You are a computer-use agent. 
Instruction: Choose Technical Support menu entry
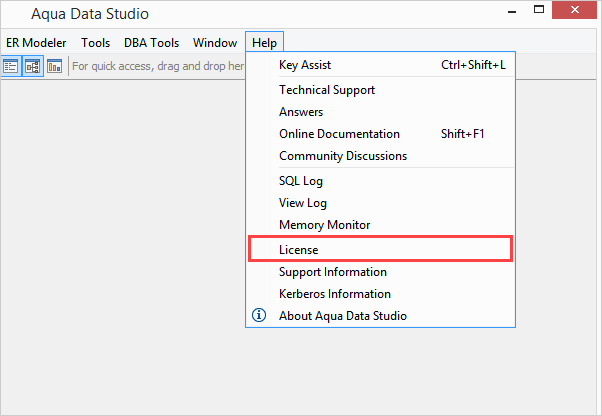click(x=327, y=90)
